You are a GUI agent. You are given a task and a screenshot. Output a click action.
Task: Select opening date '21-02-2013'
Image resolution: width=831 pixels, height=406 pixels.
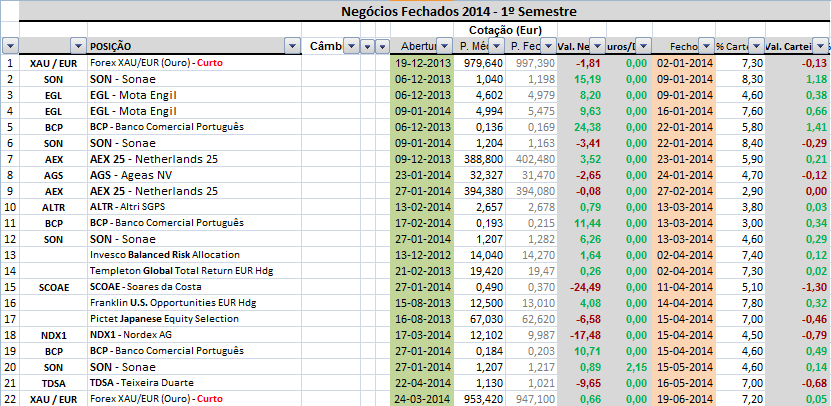coord(423,271)
